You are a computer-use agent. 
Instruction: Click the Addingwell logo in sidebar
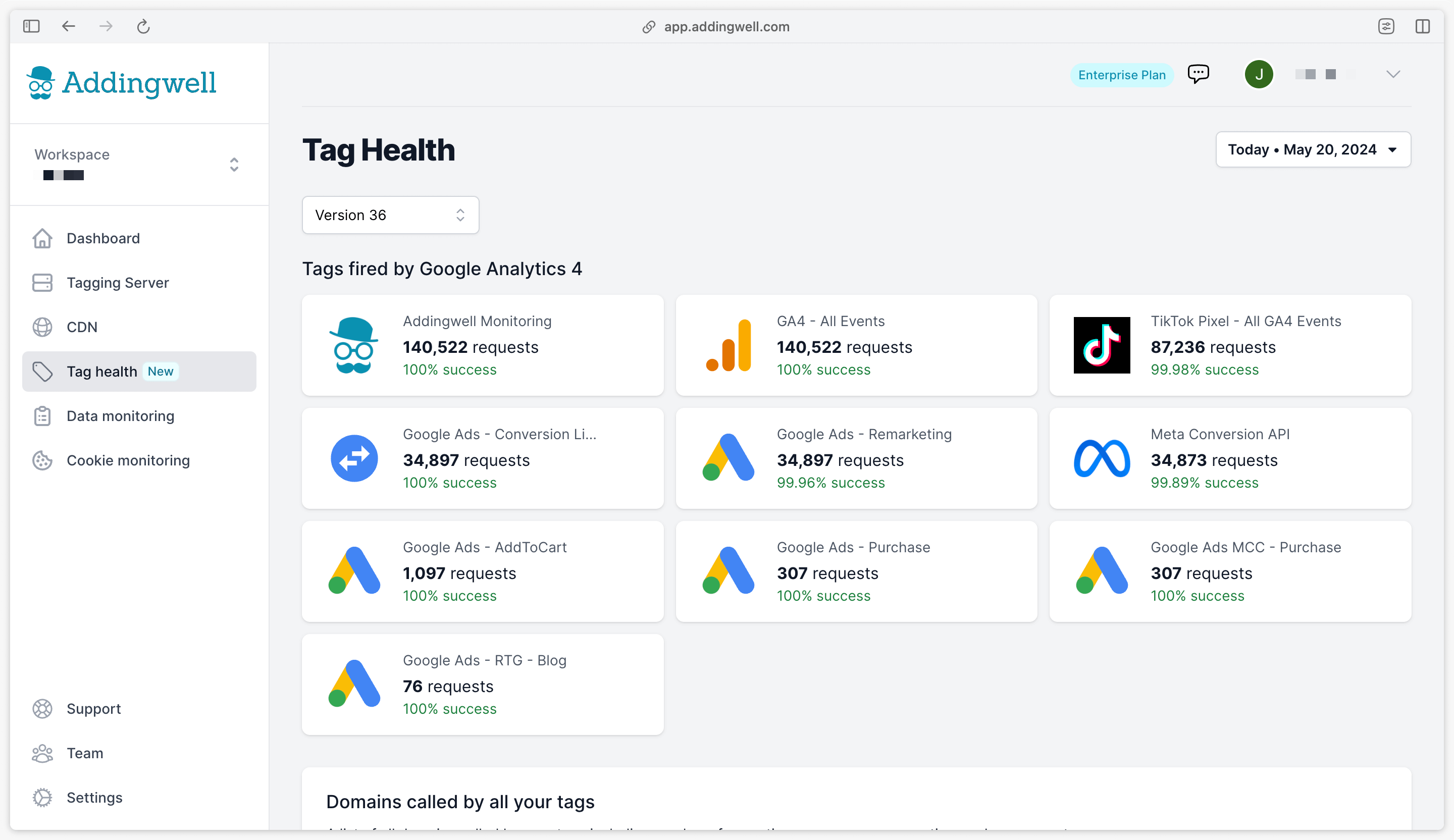coord(121,82)
